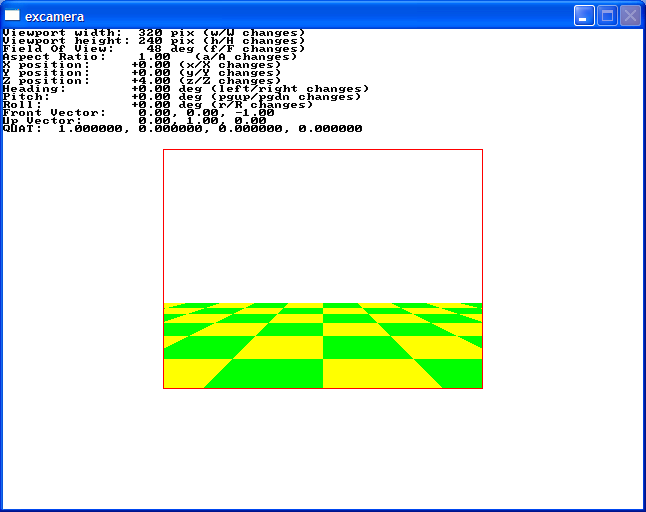Click the excamera window icon in title bar
The image size is (646, 512).
[x=13, y=16]
